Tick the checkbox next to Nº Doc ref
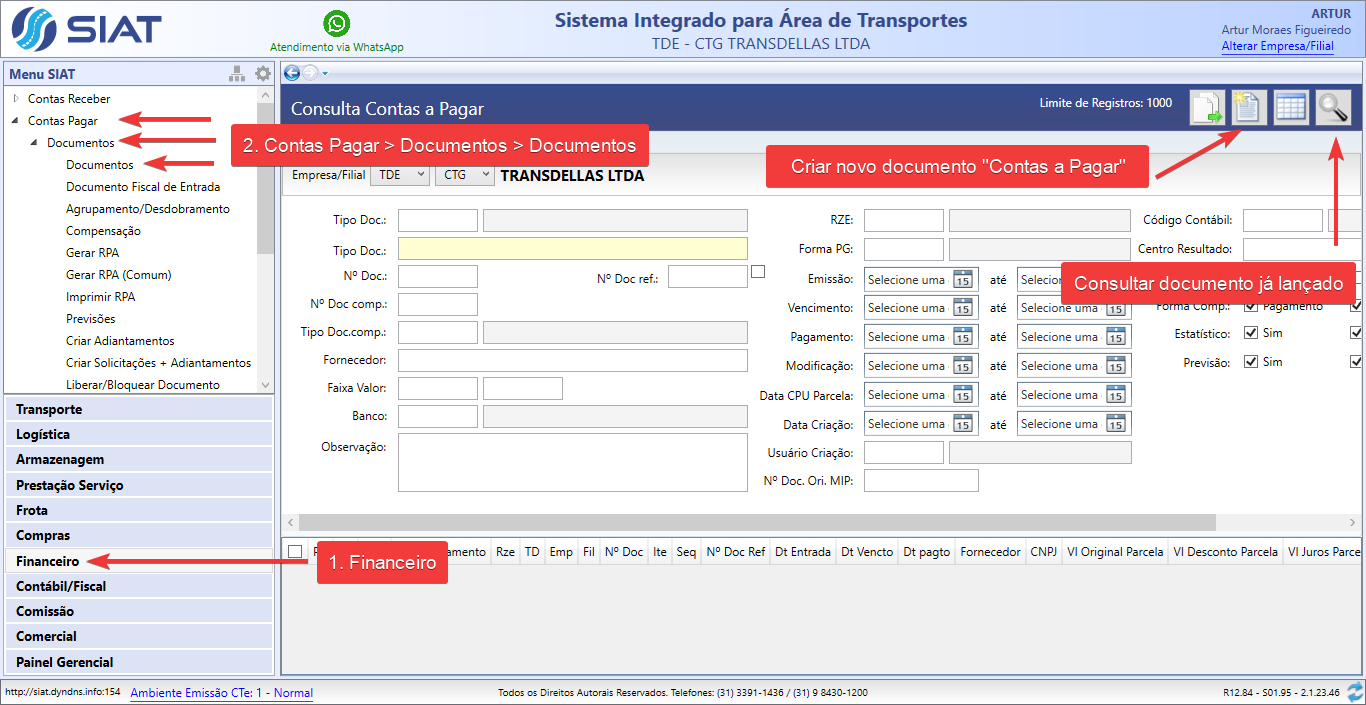The image size is (1366, 705). coord(758,271)
